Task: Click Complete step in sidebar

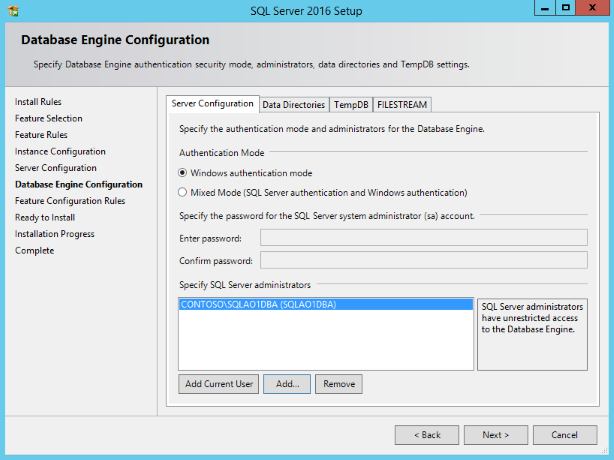Action: pos(34,251)
